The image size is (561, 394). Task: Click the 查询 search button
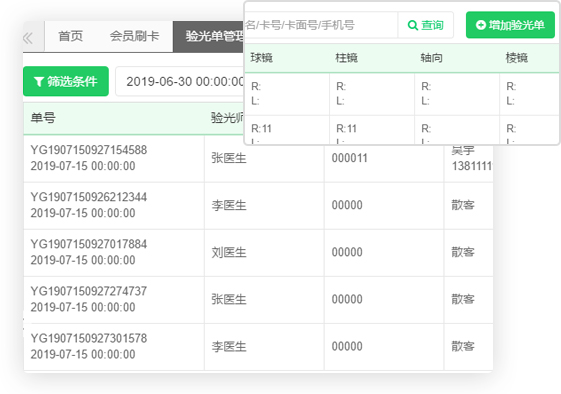tap(426, 25)
